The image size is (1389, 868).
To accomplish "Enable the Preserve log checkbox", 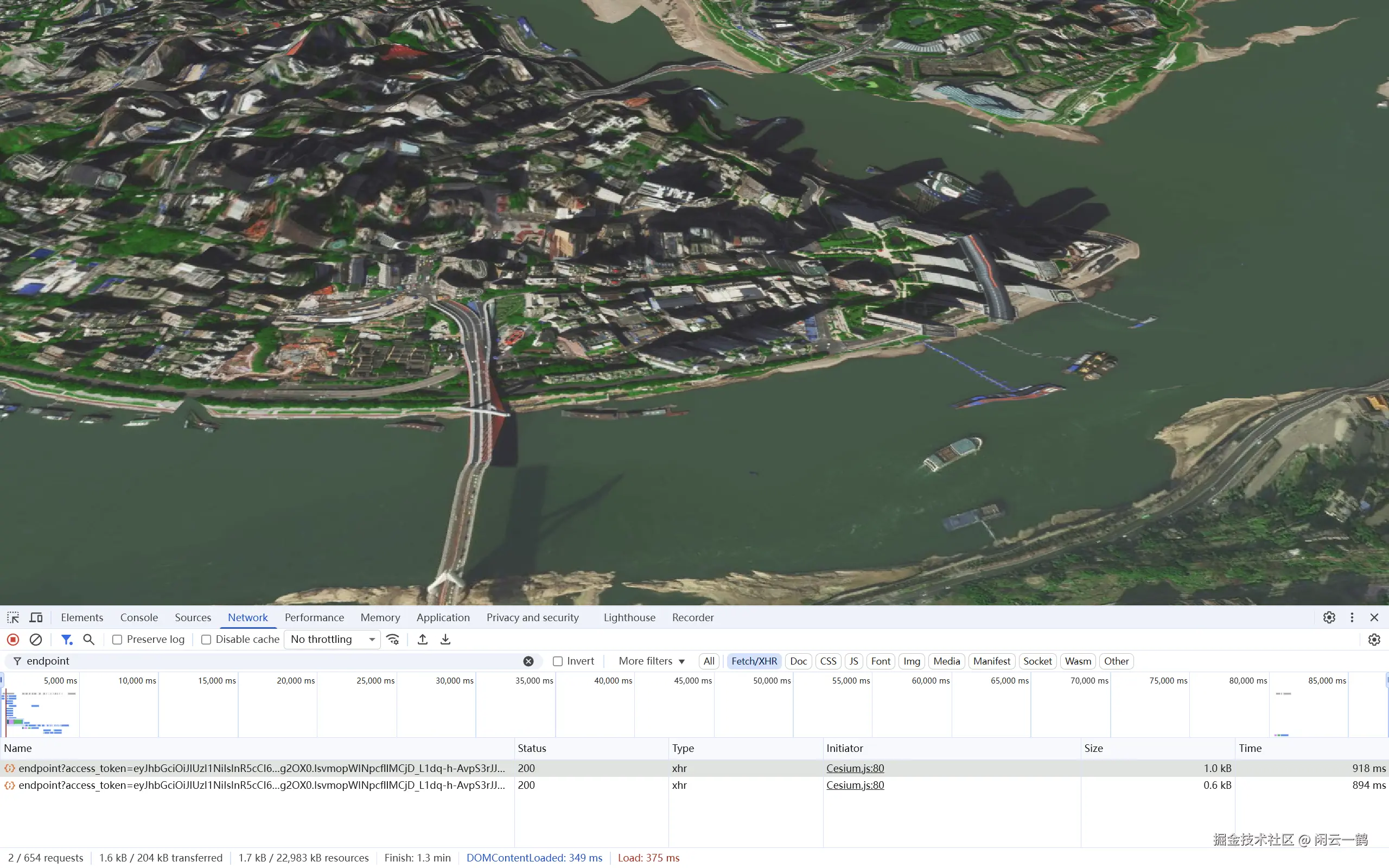I will pos(117,640).
